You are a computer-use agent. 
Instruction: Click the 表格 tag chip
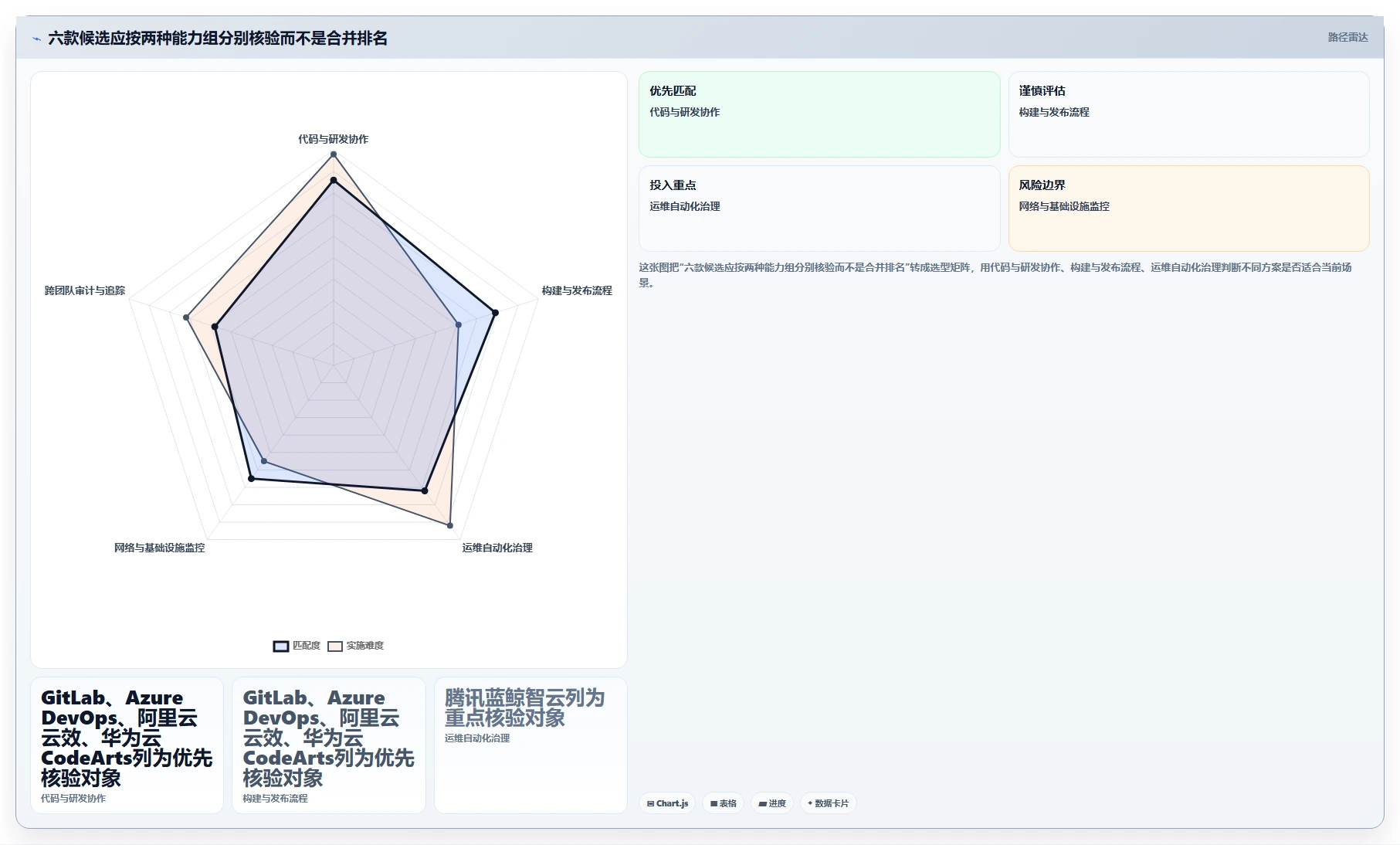click(x=724, y=803)
